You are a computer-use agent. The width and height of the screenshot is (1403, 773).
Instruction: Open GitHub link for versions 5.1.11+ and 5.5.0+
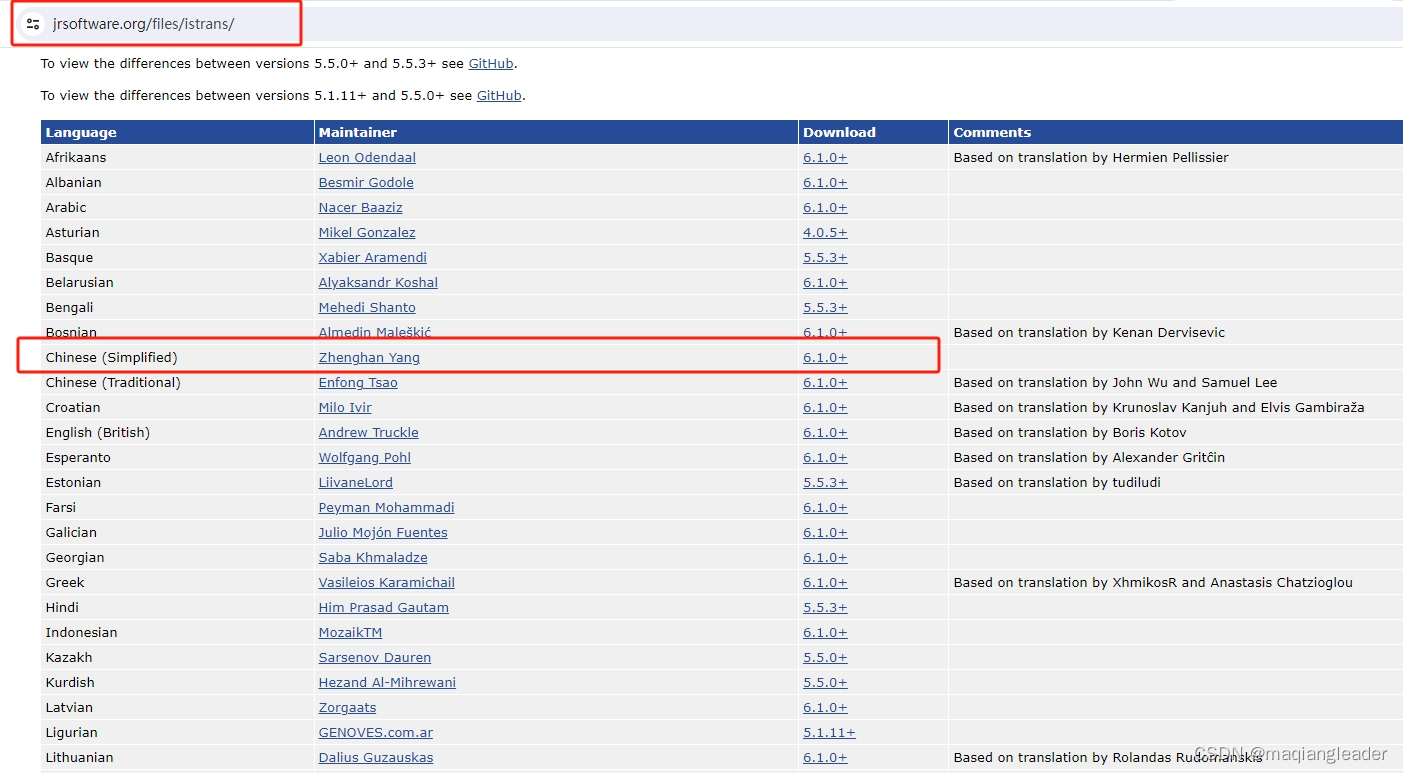pos(499,95)
